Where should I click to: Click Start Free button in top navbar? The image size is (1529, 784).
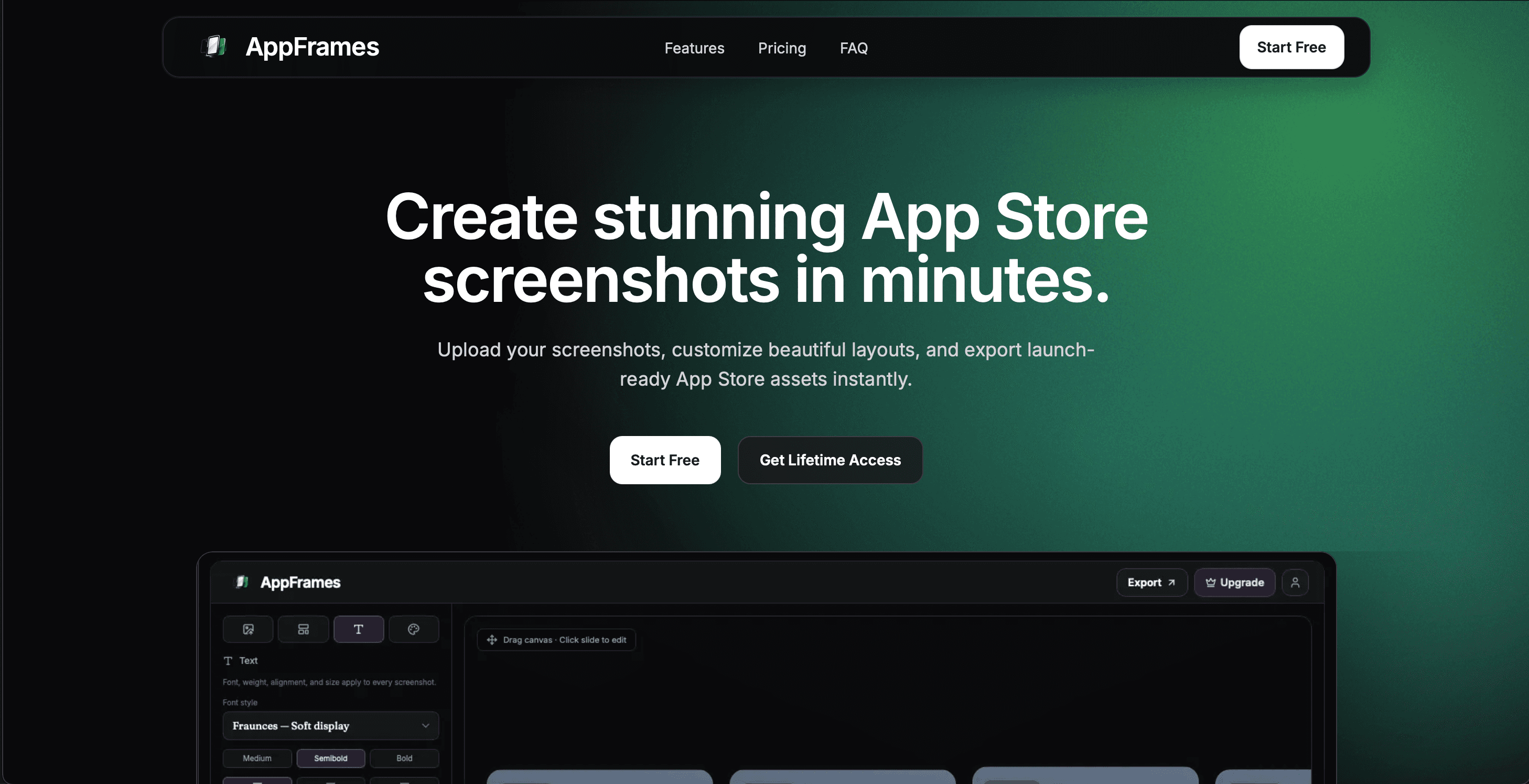click(x=1291, y=47)
